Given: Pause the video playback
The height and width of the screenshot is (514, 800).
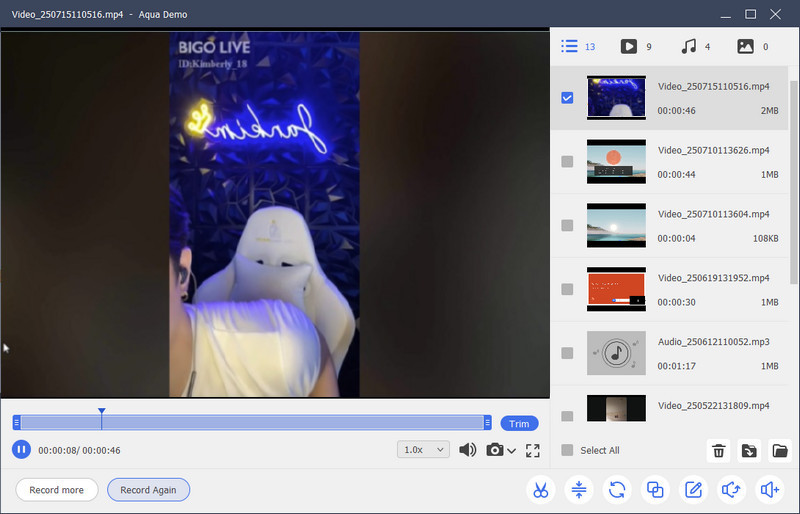Looking at the screenshot, I should tap(21, 450).
